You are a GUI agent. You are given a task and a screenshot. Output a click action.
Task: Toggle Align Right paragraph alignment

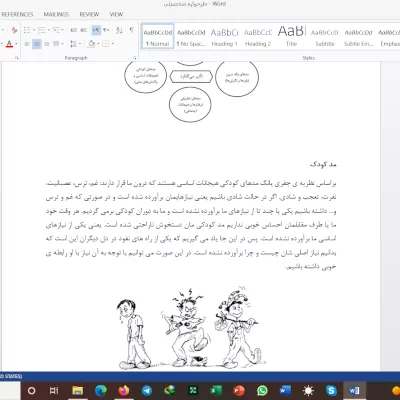[46, 44]
